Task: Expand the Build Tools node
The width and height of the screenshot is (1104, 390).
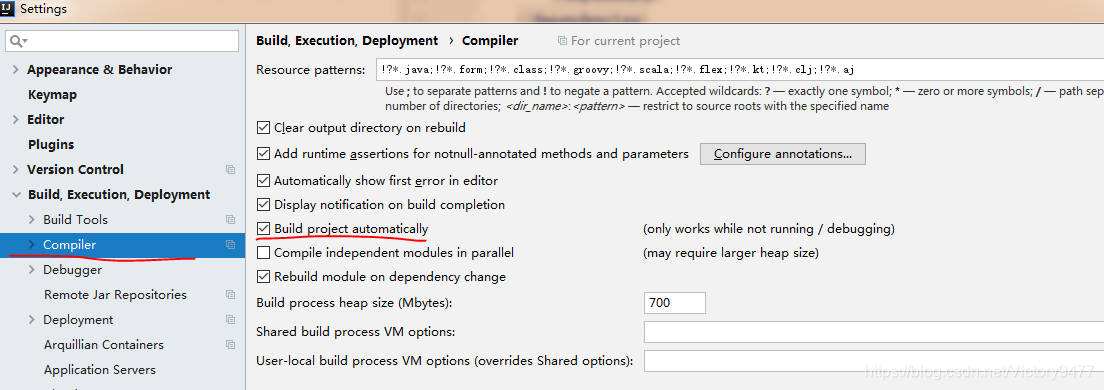Action: (x=32, y=220)
